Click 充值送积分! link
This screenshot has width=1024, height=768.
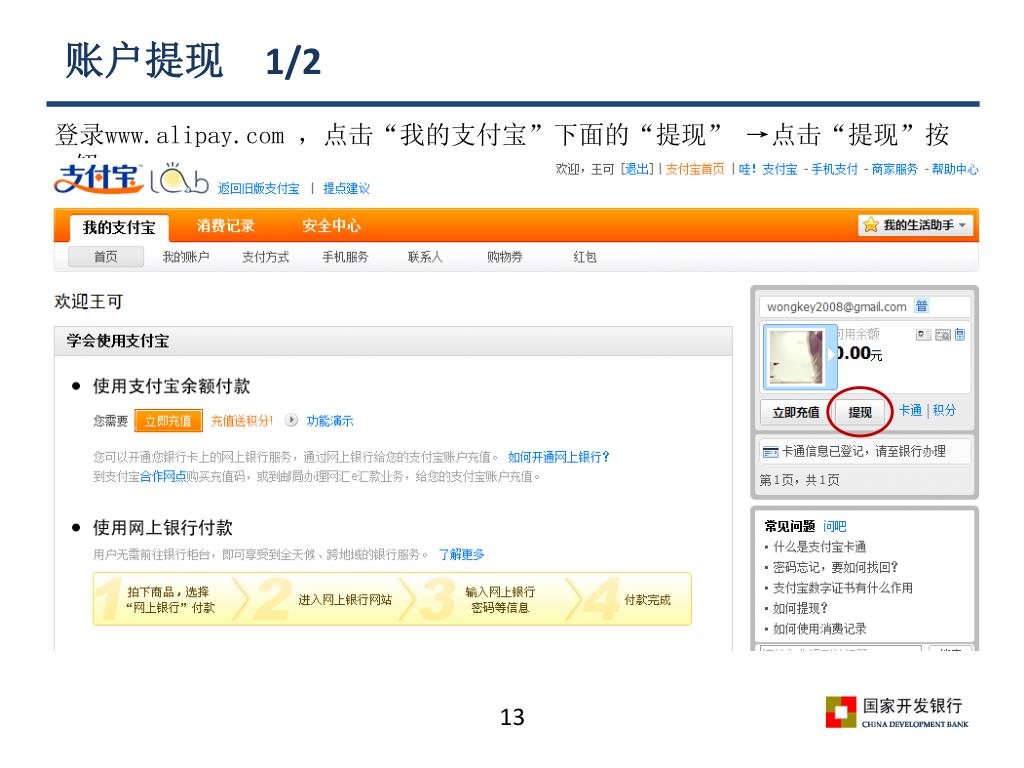[241, 421]
